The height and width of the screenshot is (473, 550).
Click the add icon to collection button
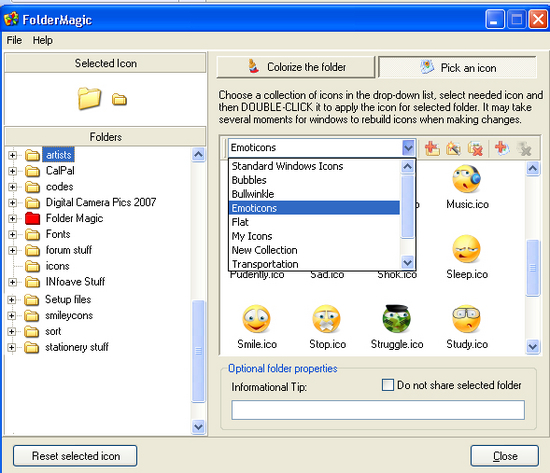coord(502,148)
